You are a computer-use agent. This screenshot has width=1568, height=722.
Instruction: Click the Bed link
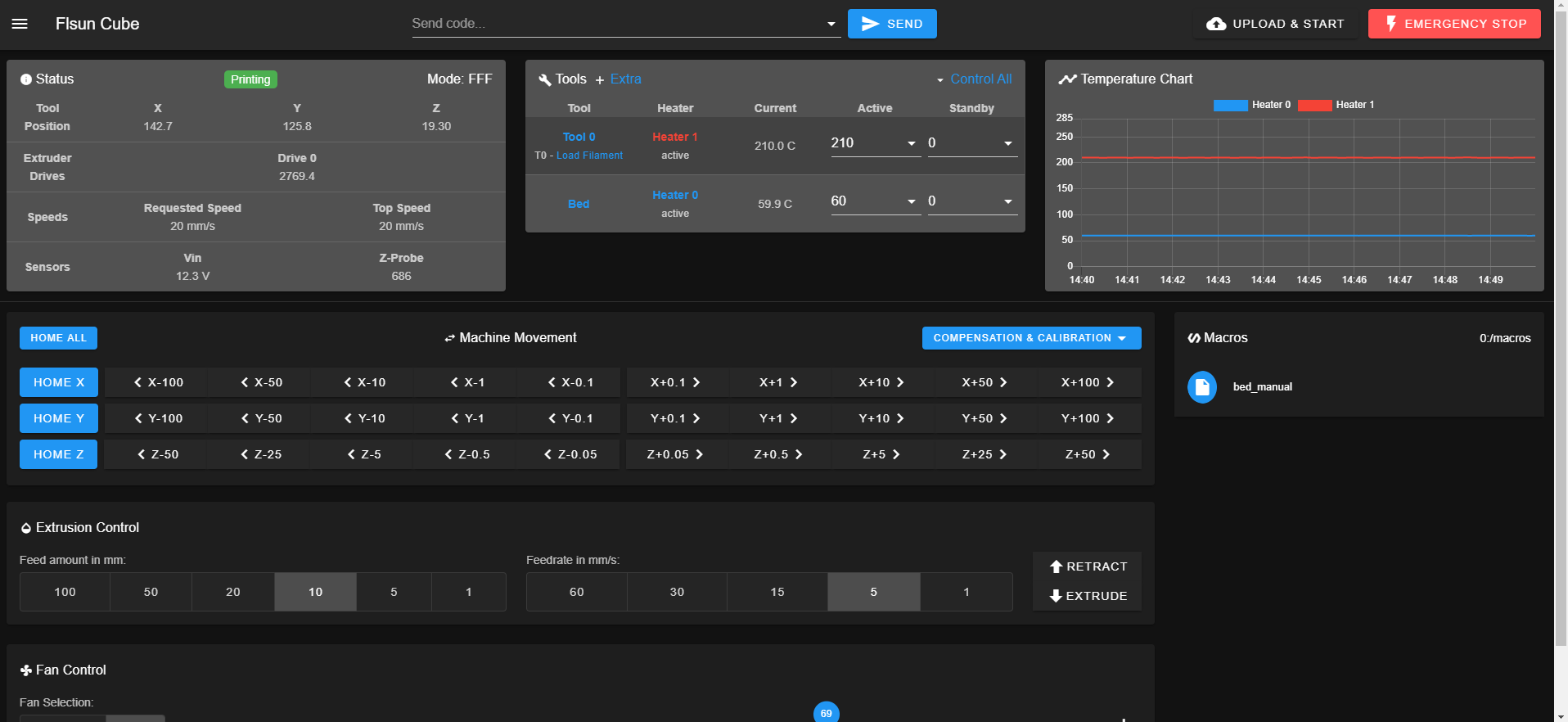click(x=579, y=204)
